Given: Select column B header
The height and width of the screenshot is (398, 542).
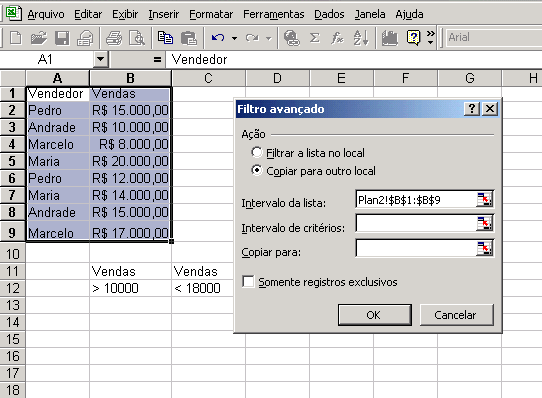Looking at the screenshot, I should (x=130, y=78).
